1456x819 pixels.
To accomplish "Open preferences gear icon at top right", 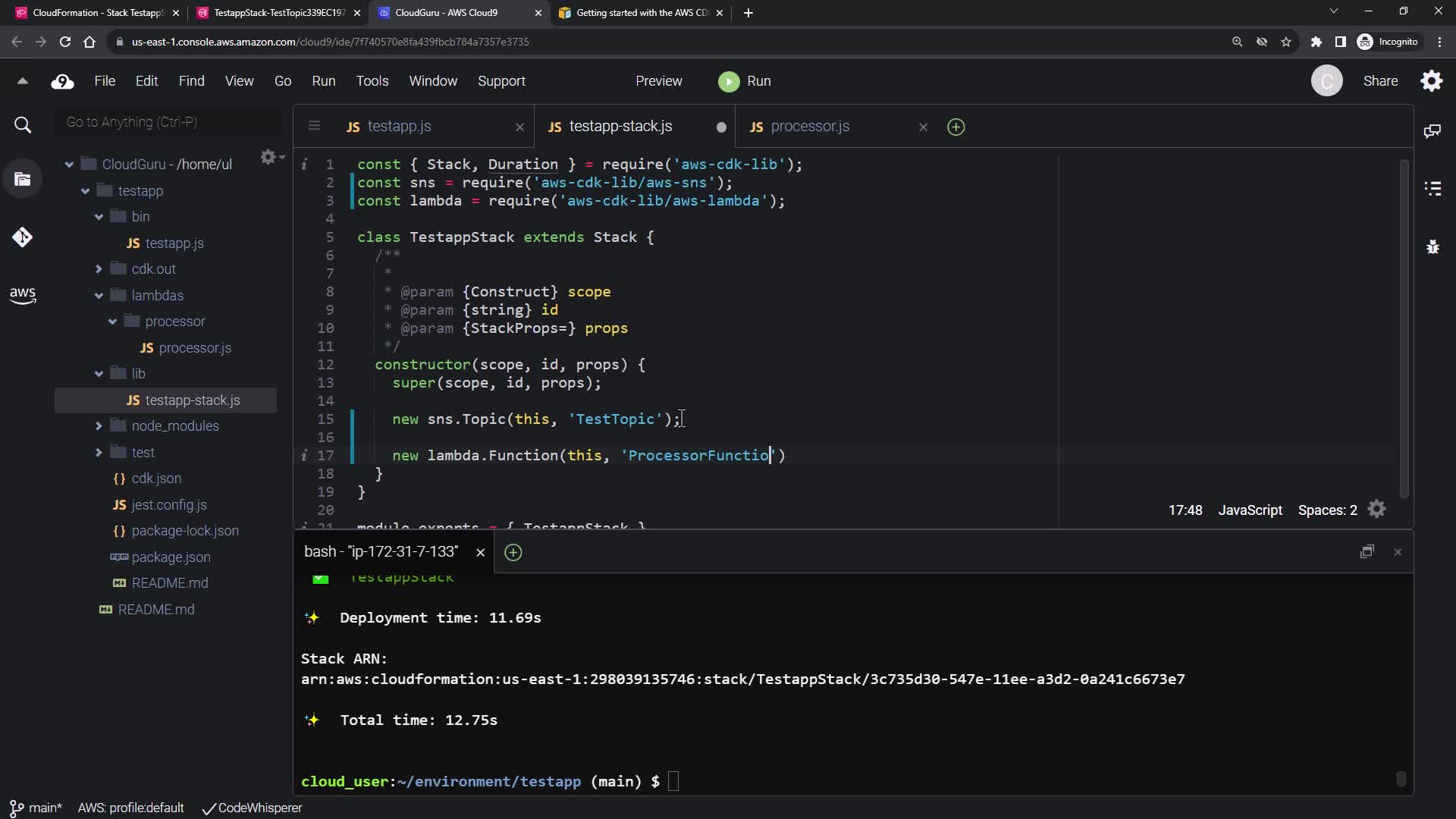I will pyautogui.click(x=1431, y=81).
